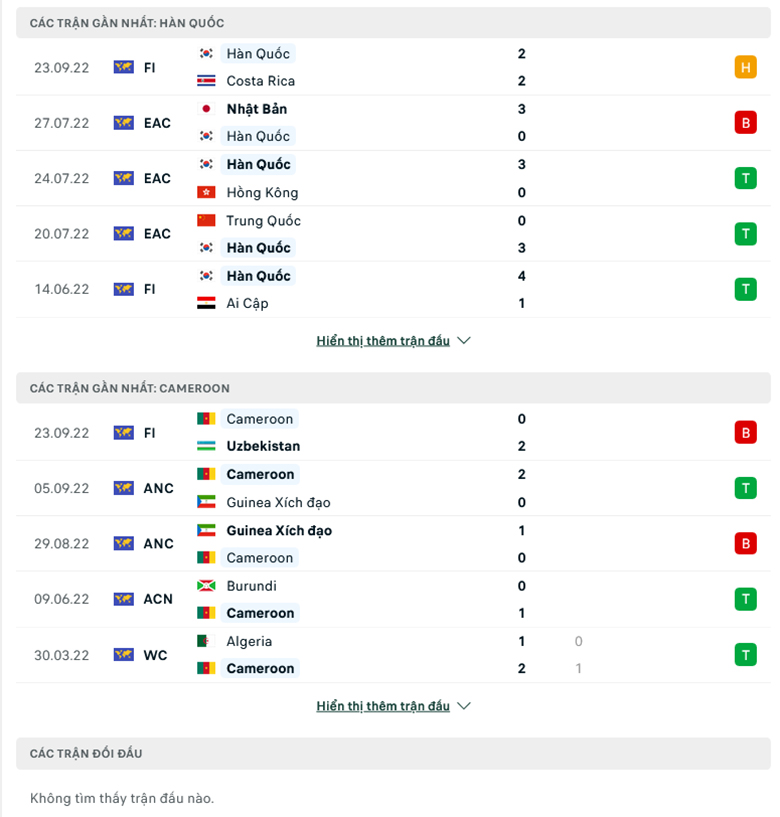This screenshot has height=817, width=780.
Task: Open the Trung Quốc team name
Action: pos(263,220)
